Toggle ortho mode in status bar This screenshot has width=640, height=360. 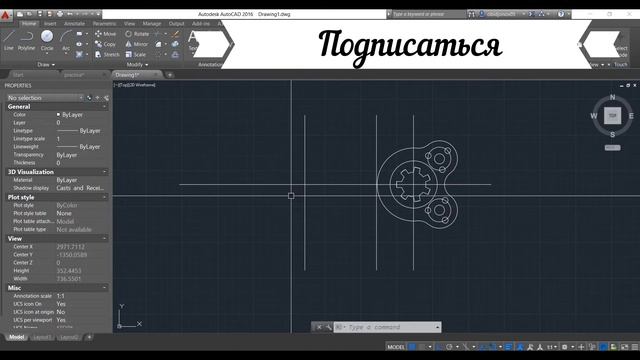pyautogui.click(x=440, y=347)
